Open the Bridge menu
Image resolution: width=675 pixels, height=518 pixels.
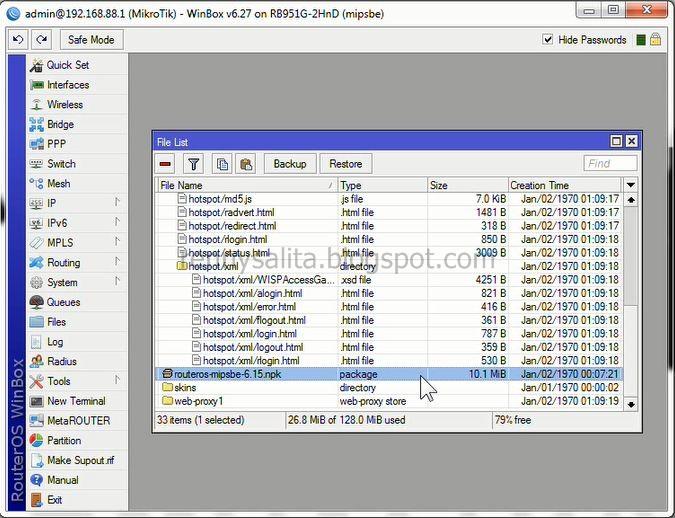tap(60, 124)
